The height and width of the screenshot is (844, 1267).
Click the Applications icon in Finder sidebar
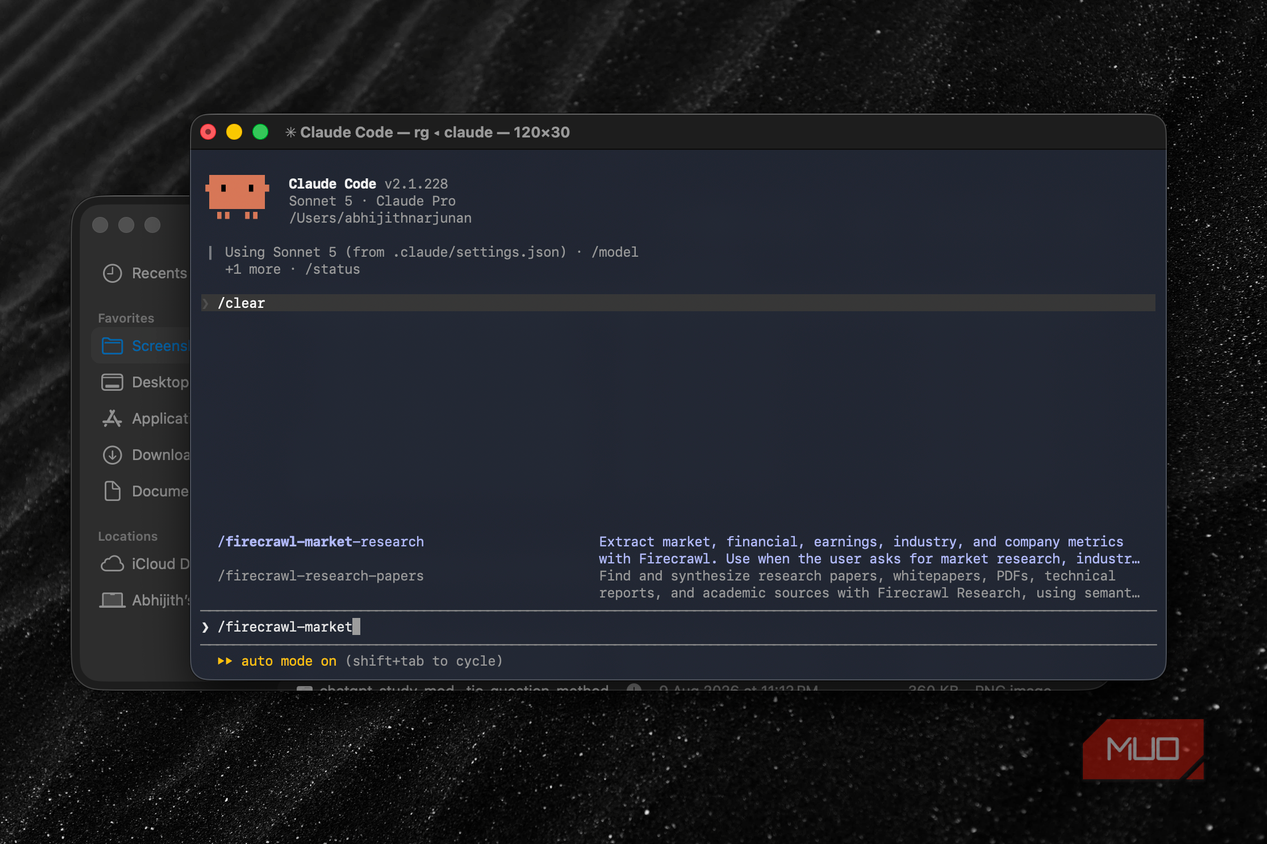point(113,418)
